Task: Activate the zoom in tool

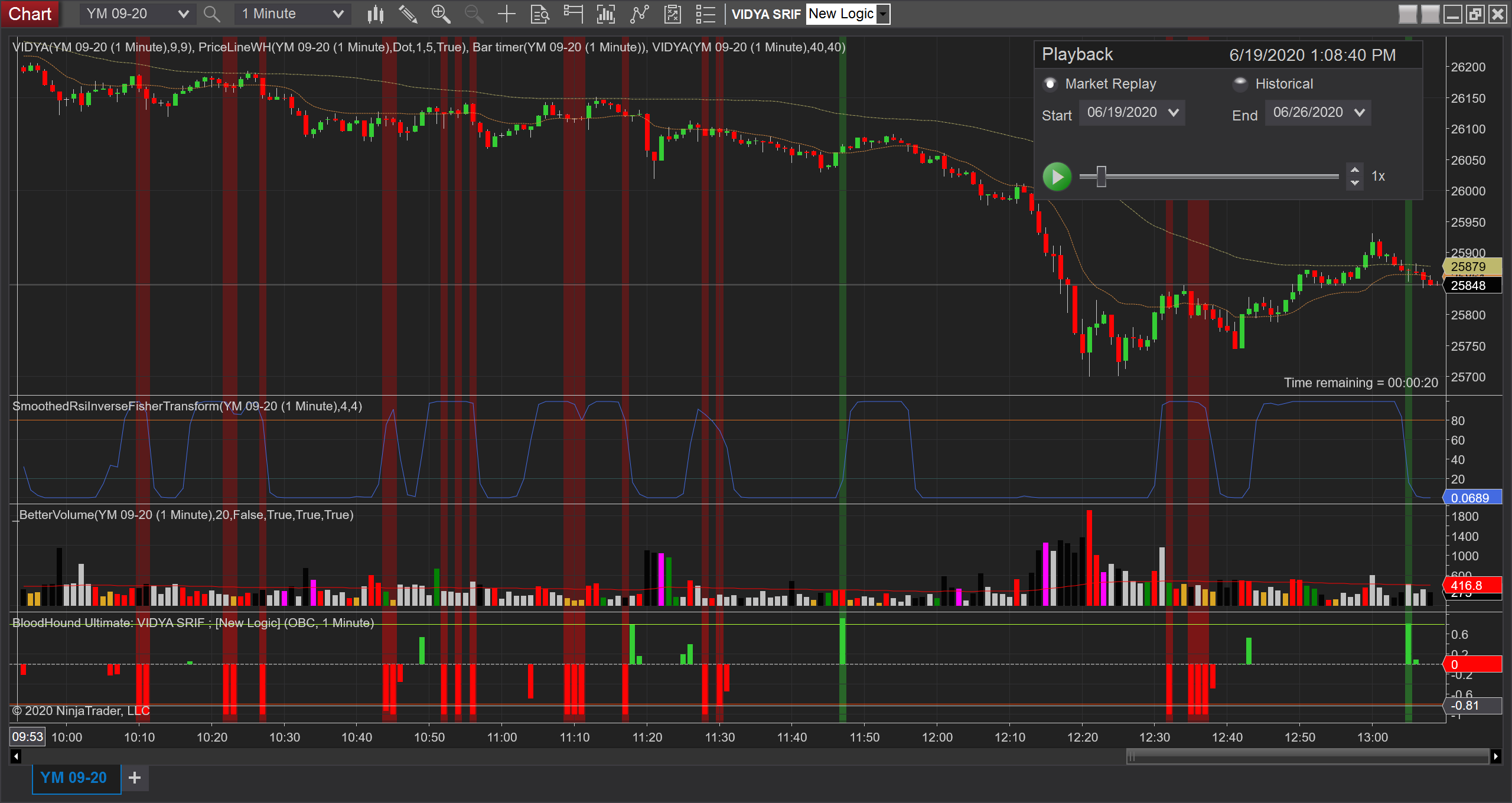Action: pyautogui.click(x=441, y=14)
